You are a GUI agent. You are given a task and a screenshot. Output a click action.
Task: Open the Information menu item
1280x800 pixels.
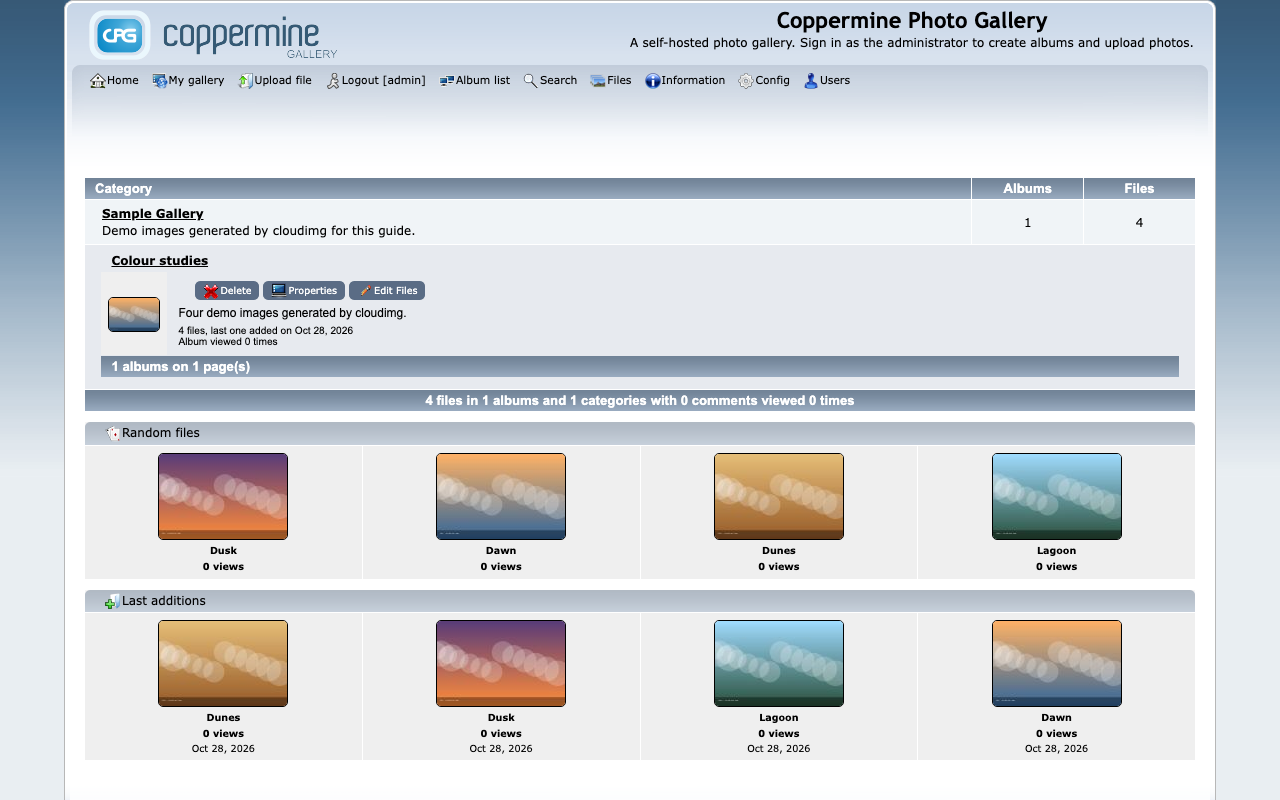coord(685,80)
